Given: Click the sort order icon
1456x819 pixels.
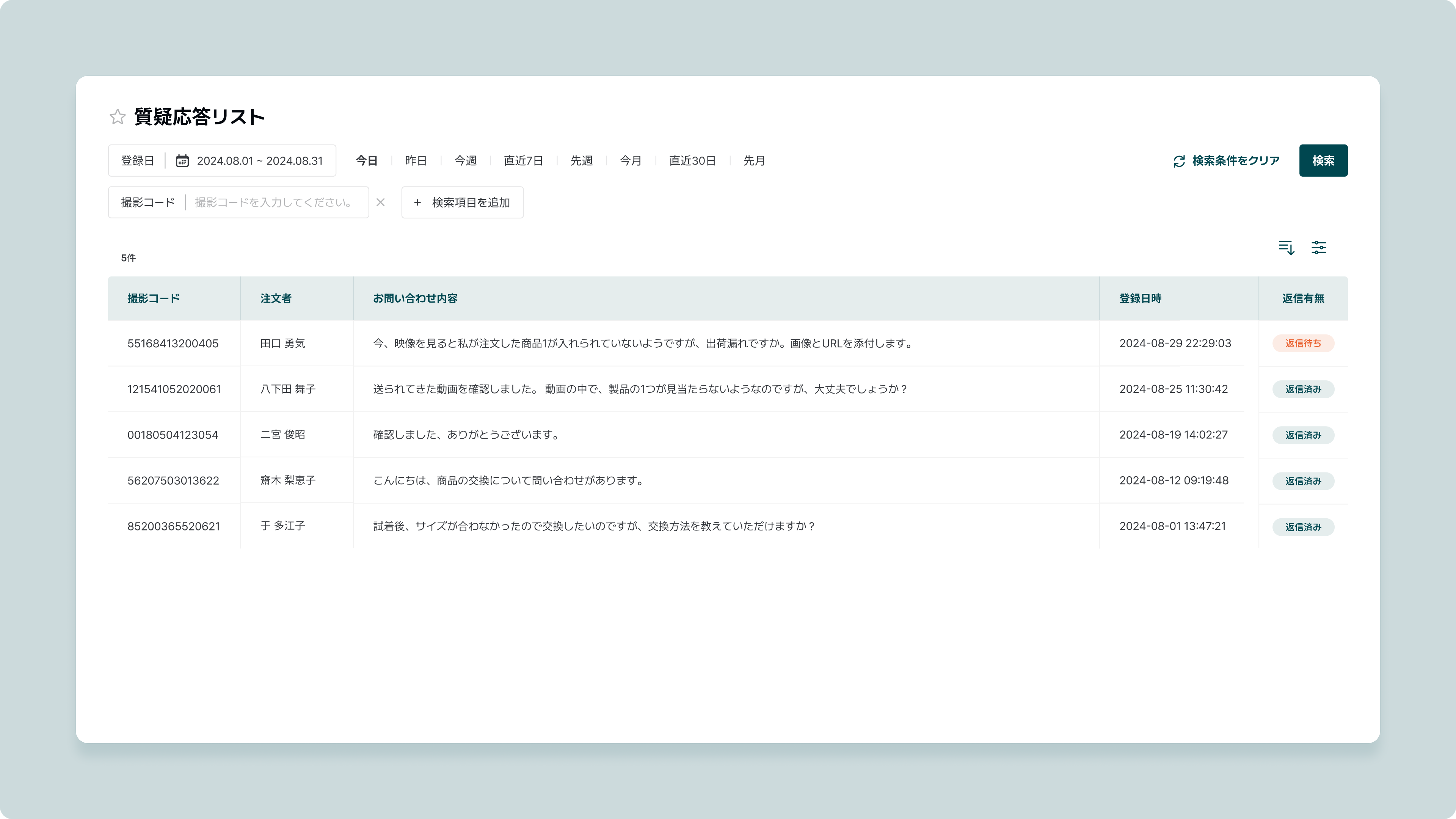Looking at the screenshot, I should [x=1286, y=248].
